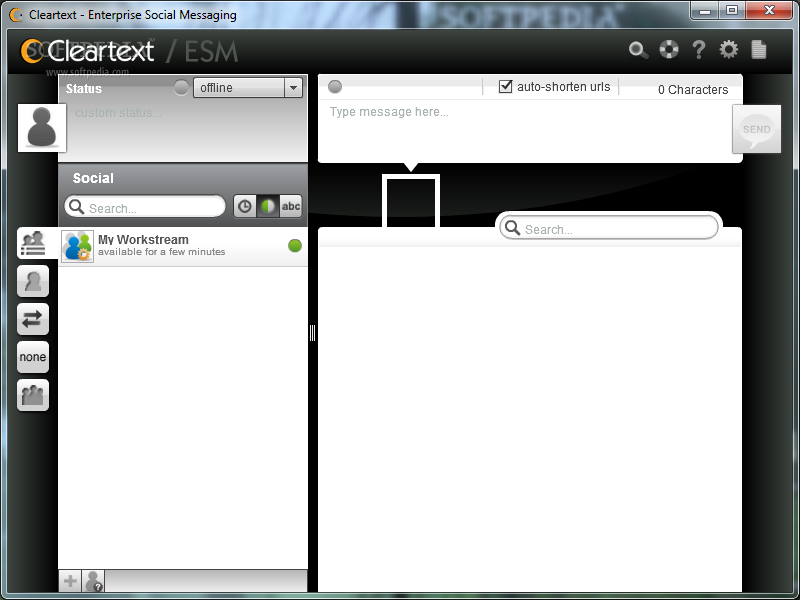Click the plus add button at bottom
The height and width of the screenshot is (600, 800).
pos(70,581)
